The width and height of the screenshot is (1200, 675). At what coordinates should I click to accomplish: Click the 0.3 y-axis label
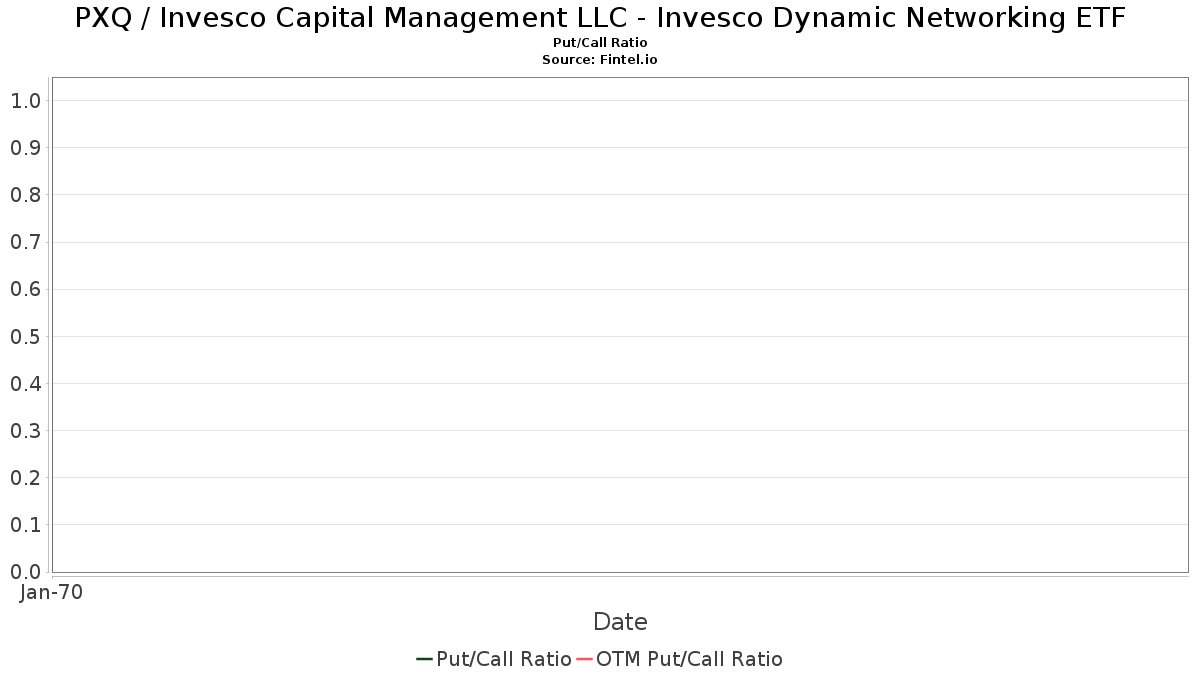[x=26, y=431]
